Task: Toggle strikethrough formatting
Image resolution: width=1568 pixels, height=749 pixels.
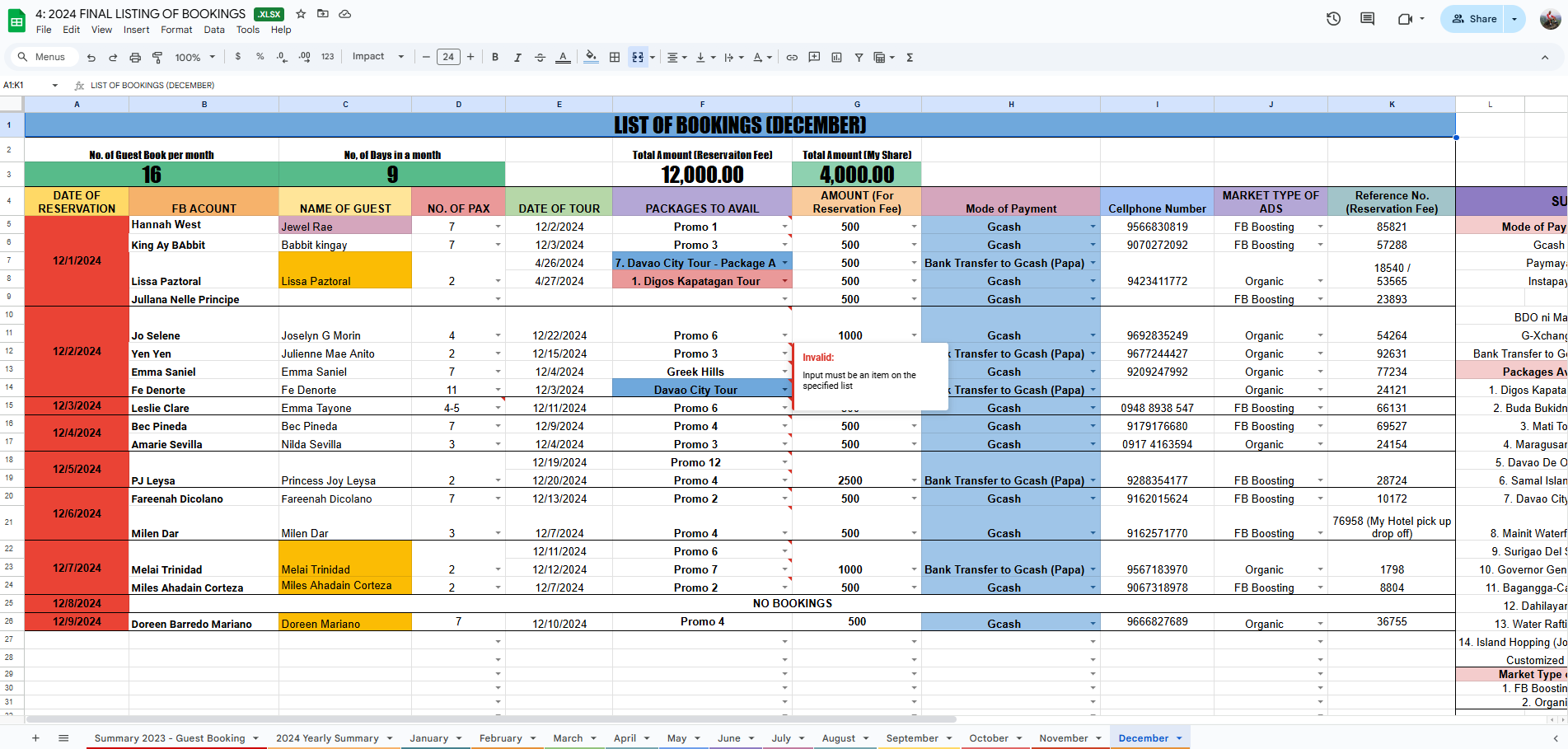Action: tap(540, 57)
